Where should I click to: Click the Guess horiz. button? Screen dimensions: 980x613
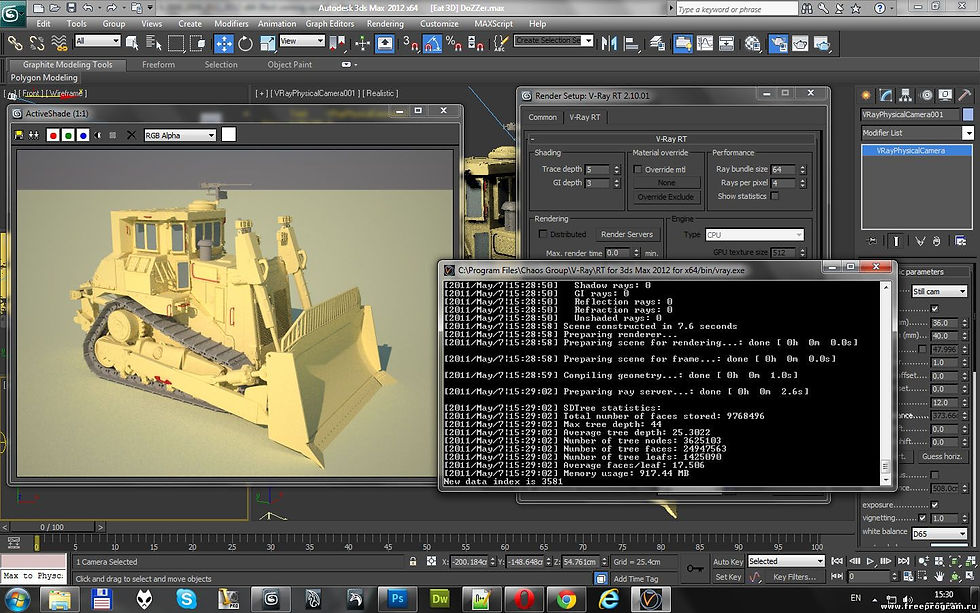tap(941, 456)
